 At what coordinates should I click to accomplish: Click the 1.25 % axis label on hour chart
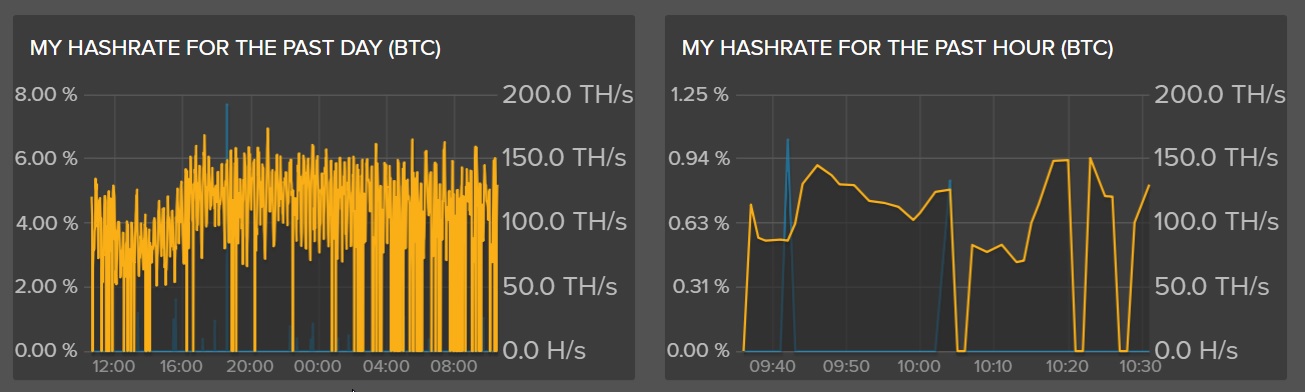pos(698,95)
